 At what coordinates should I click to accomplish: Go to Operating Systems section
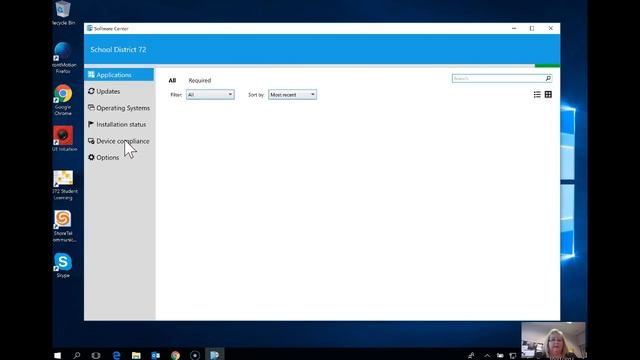point(119,108)
